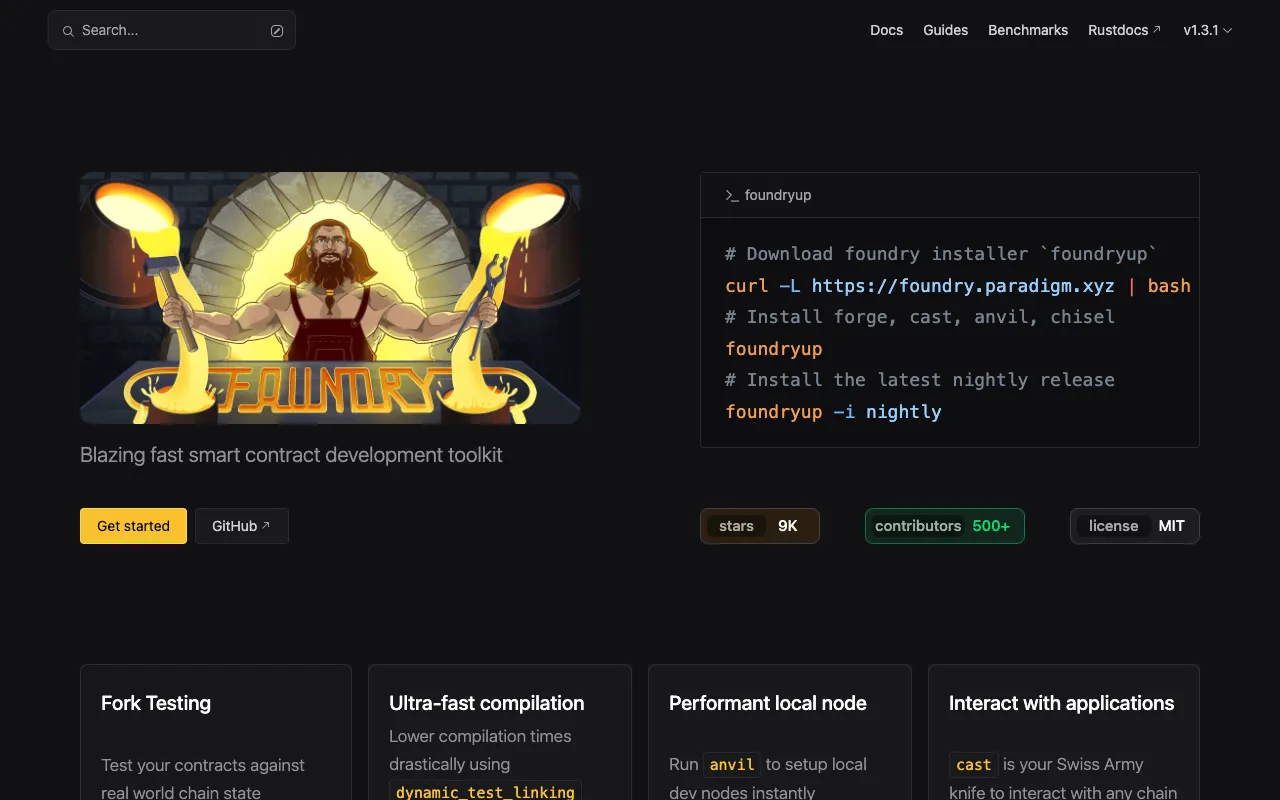
Task: Click the contributors 500+ badge
Action: 944,525
